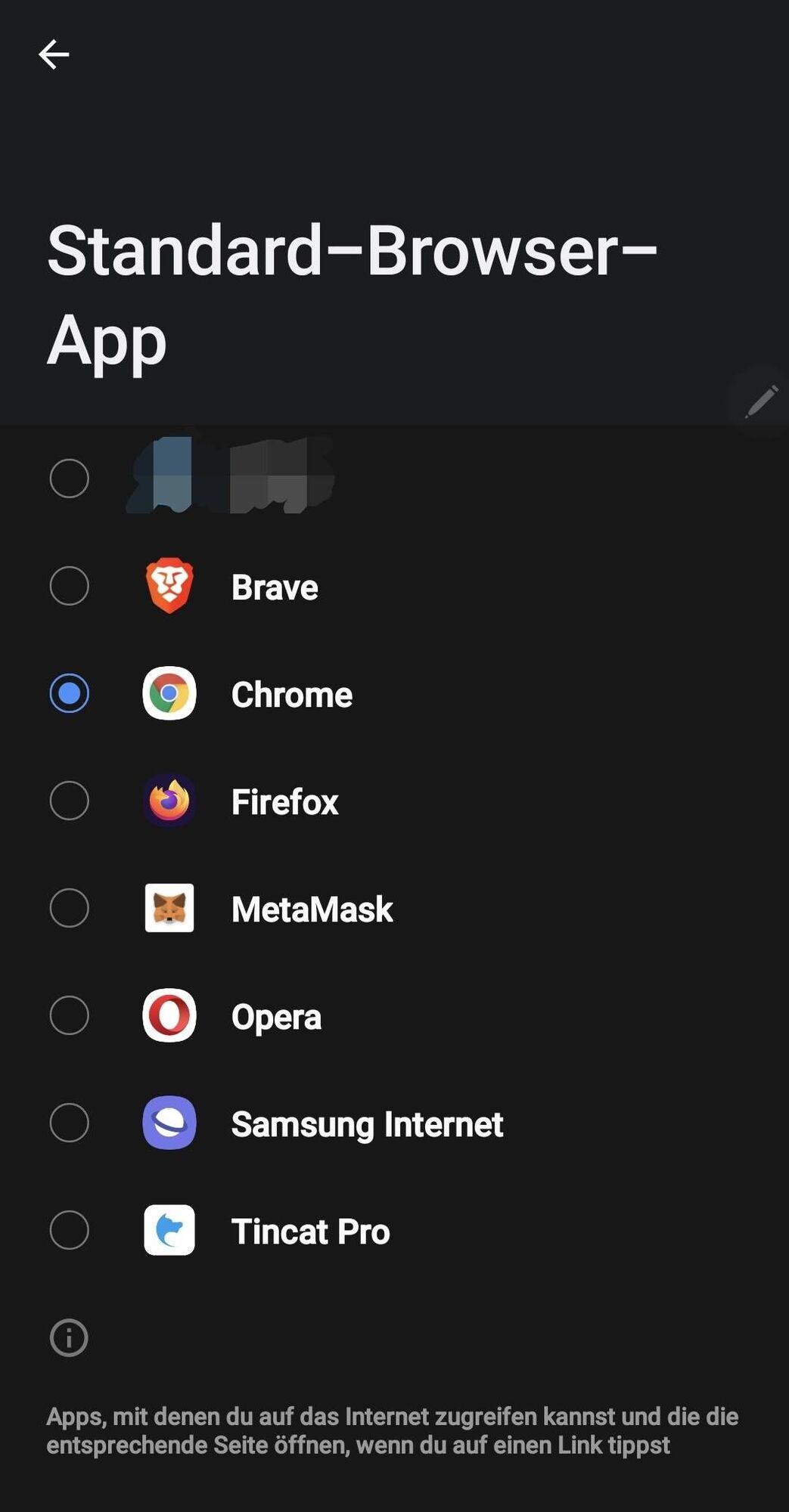The height and width of the screenshot is (1512, 789).
Task: Tap the Opera logo icon
Action: pos(169,1015)
